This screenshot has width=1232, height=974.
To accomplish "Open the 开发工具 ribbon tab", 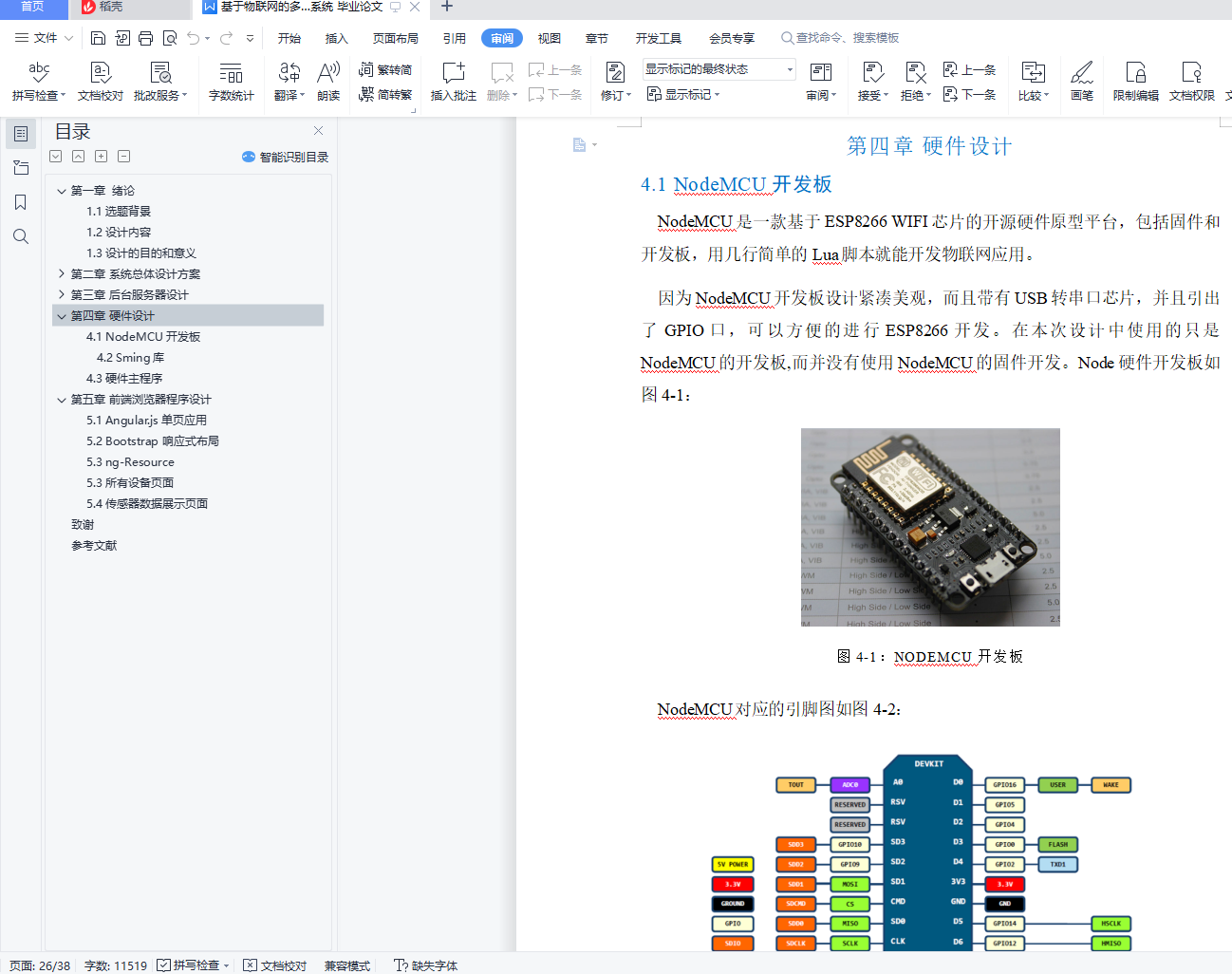I will (659, 38).
